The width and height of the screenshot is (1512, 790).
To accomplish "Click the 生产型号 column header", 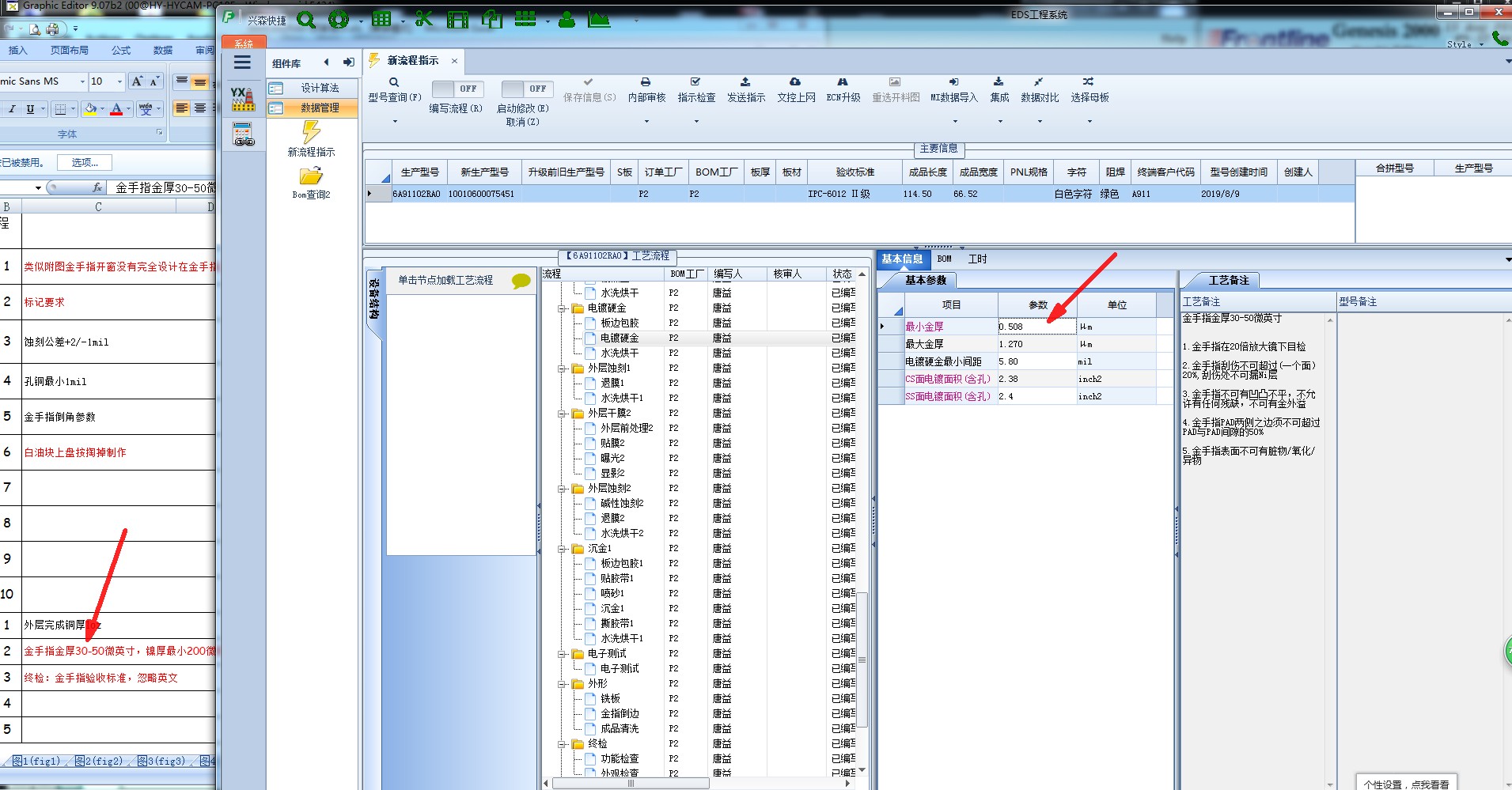I will tap(419, 172).
